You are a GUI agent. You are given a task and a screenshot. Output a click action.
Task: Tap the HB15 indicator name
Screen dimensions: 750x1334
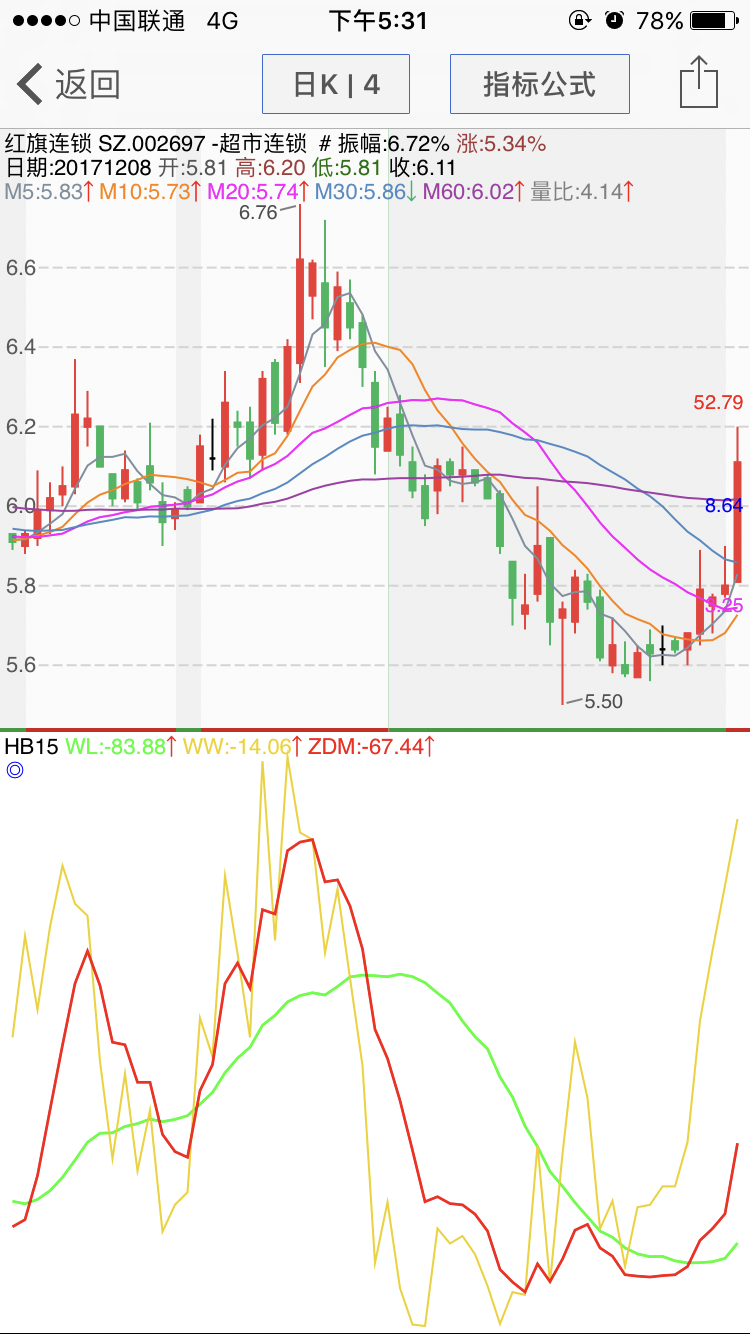pos(32,746)
